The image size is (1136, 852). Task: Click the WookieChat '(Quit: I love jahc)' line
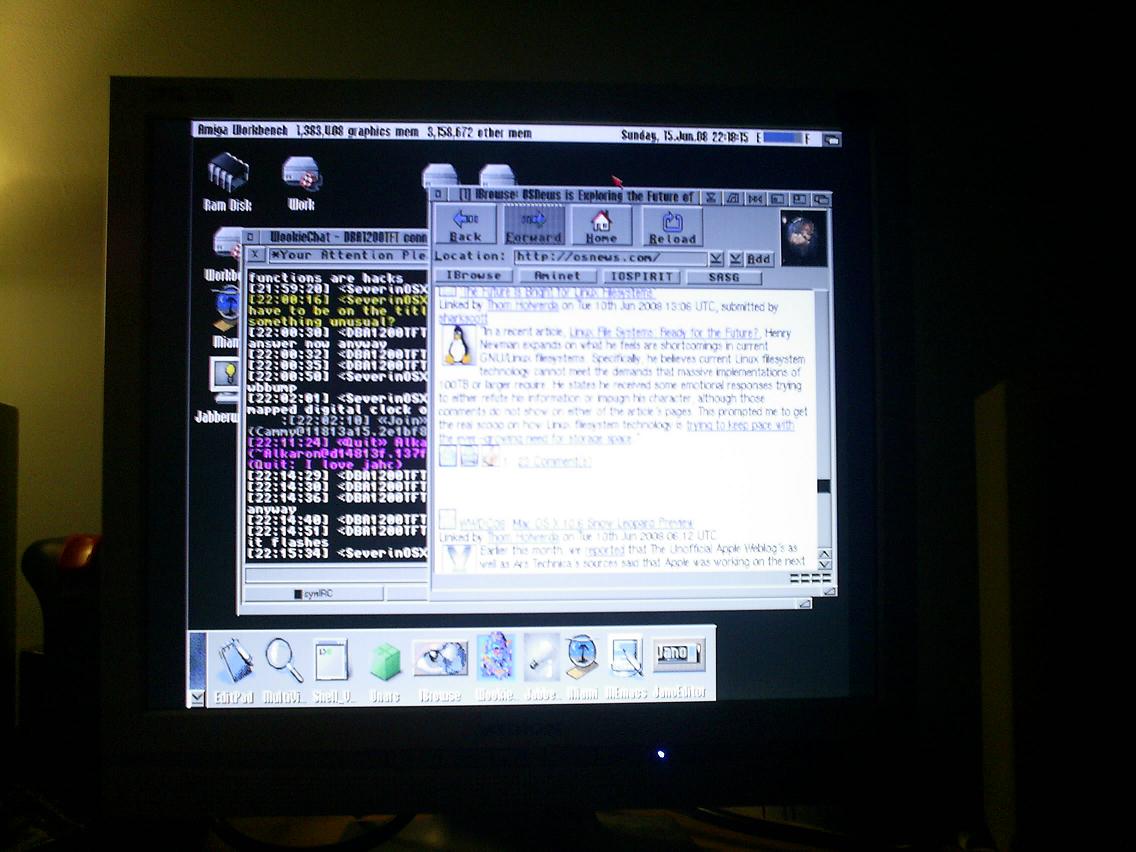[x=325, y=464]
